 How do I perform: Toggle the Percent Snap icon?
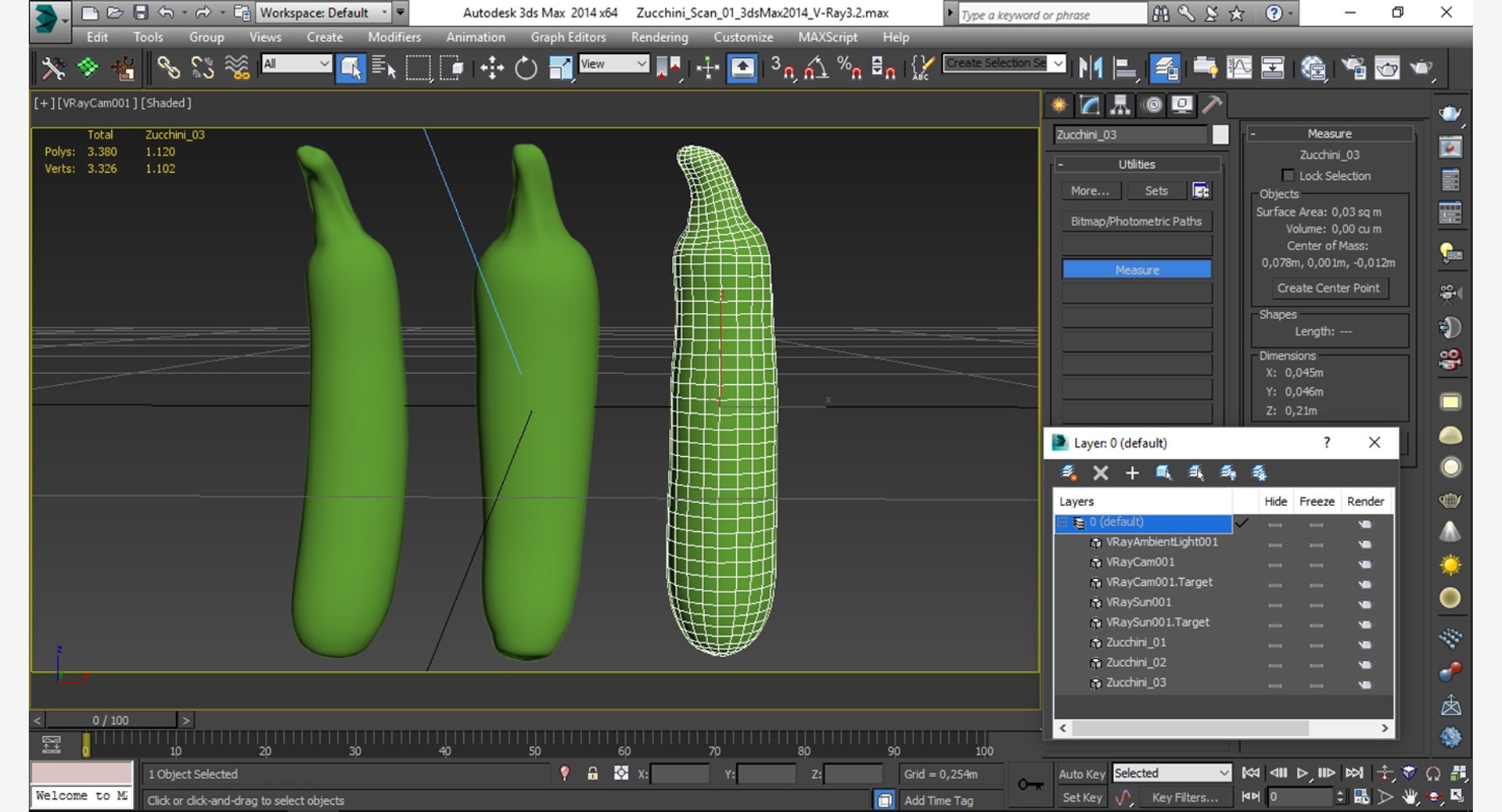click(850, 68)
